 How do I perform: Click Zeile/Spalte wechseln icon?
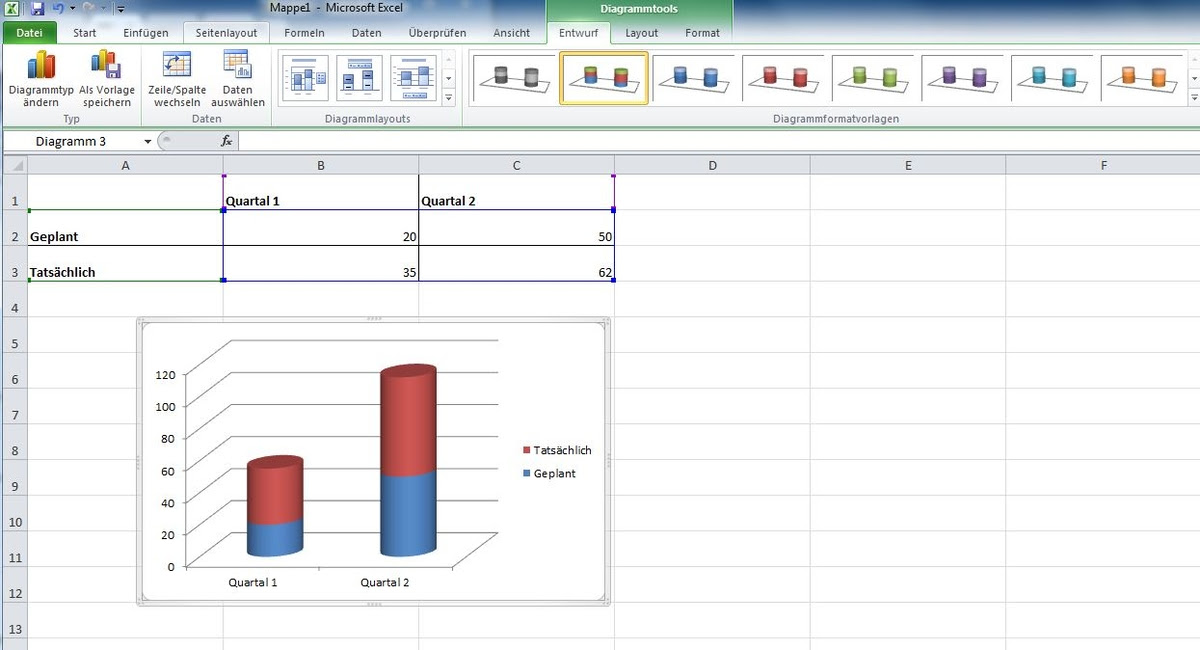click(178, 66)
